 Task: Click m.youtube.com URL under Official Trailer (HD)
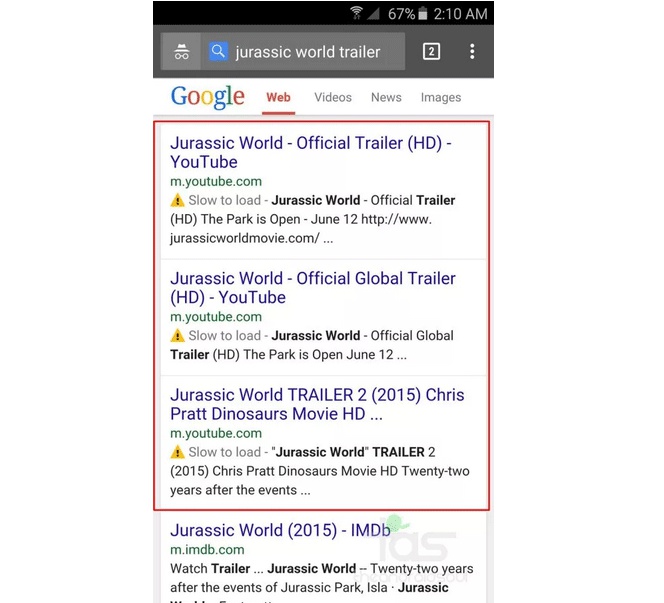pos(216,182)
